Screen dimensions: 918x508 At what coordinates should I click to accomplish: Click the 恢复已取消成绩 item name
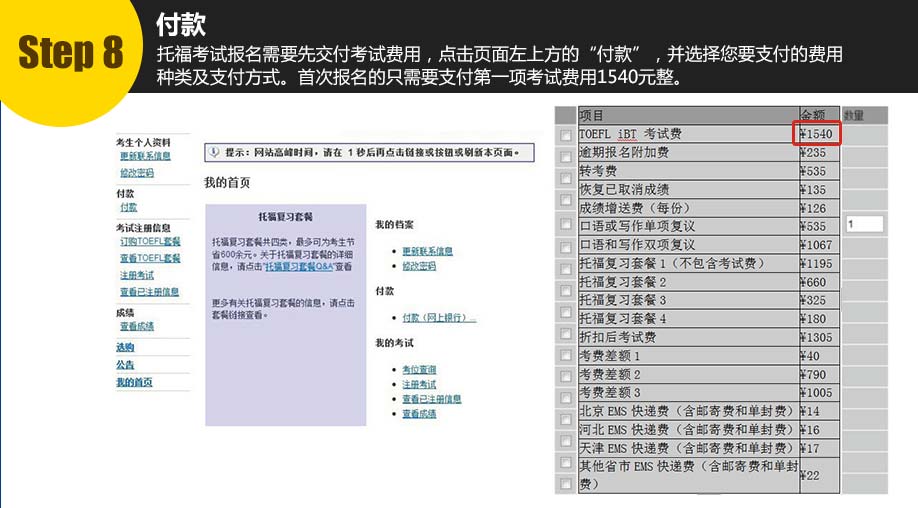point(624,190)
